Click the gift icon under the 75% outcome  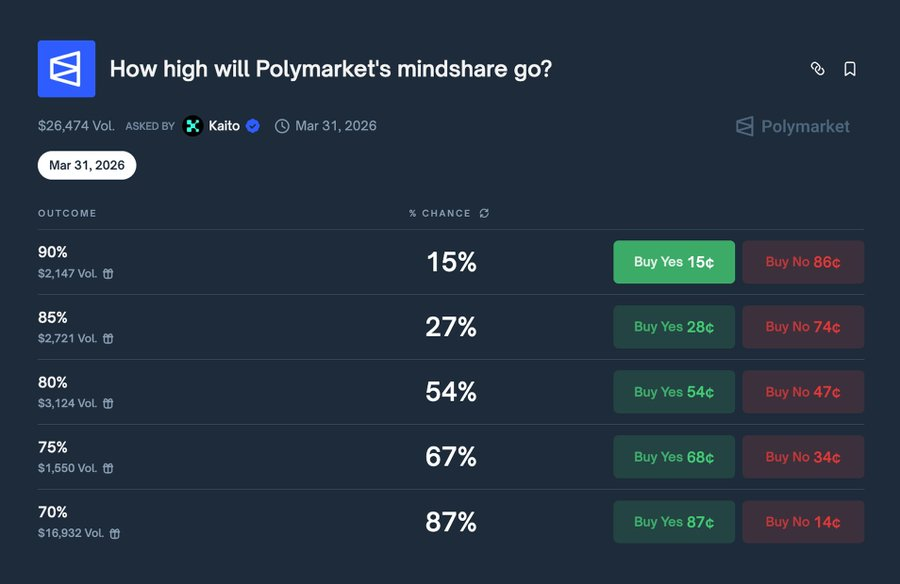coord(108,468)
